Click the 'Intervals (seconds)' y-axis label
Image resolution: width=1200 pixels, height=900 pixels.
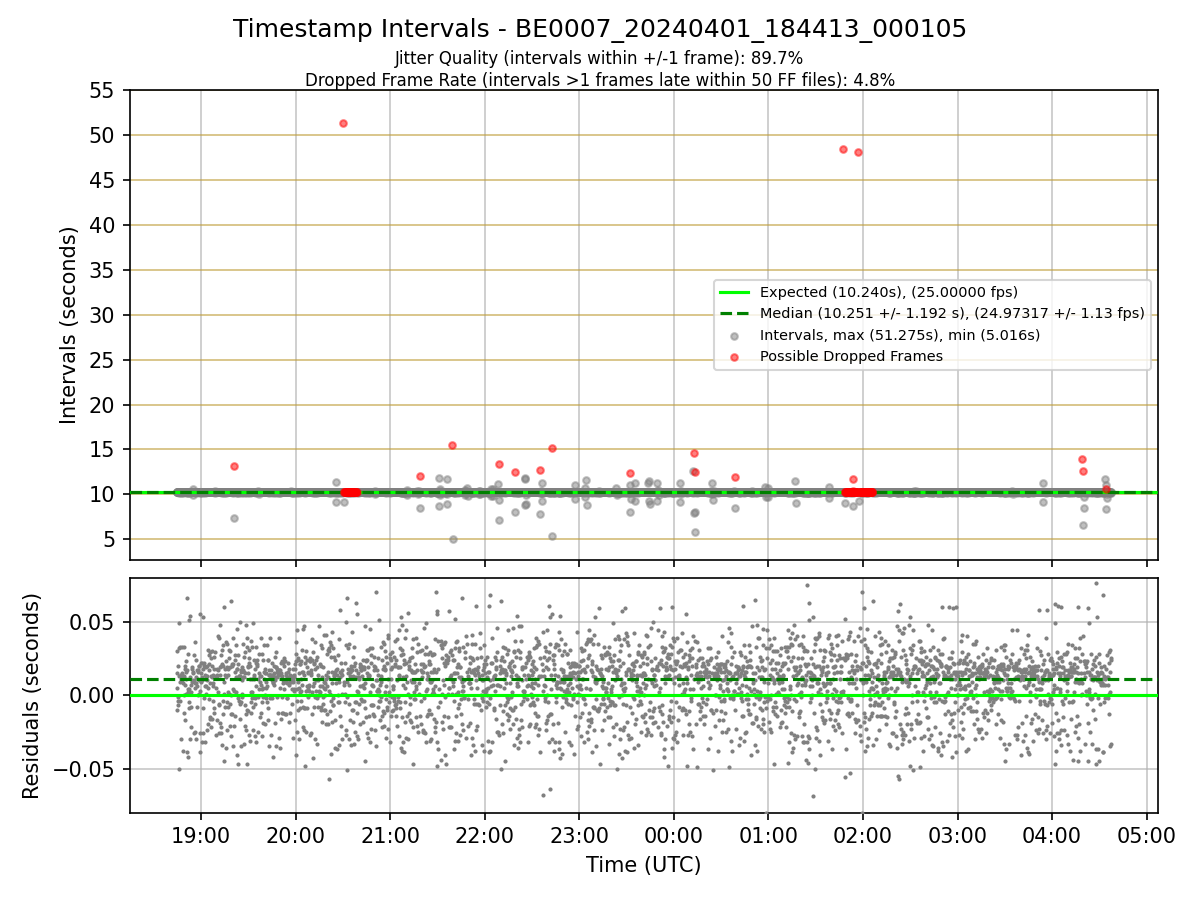pyautogui.click(x=69, y=325)
